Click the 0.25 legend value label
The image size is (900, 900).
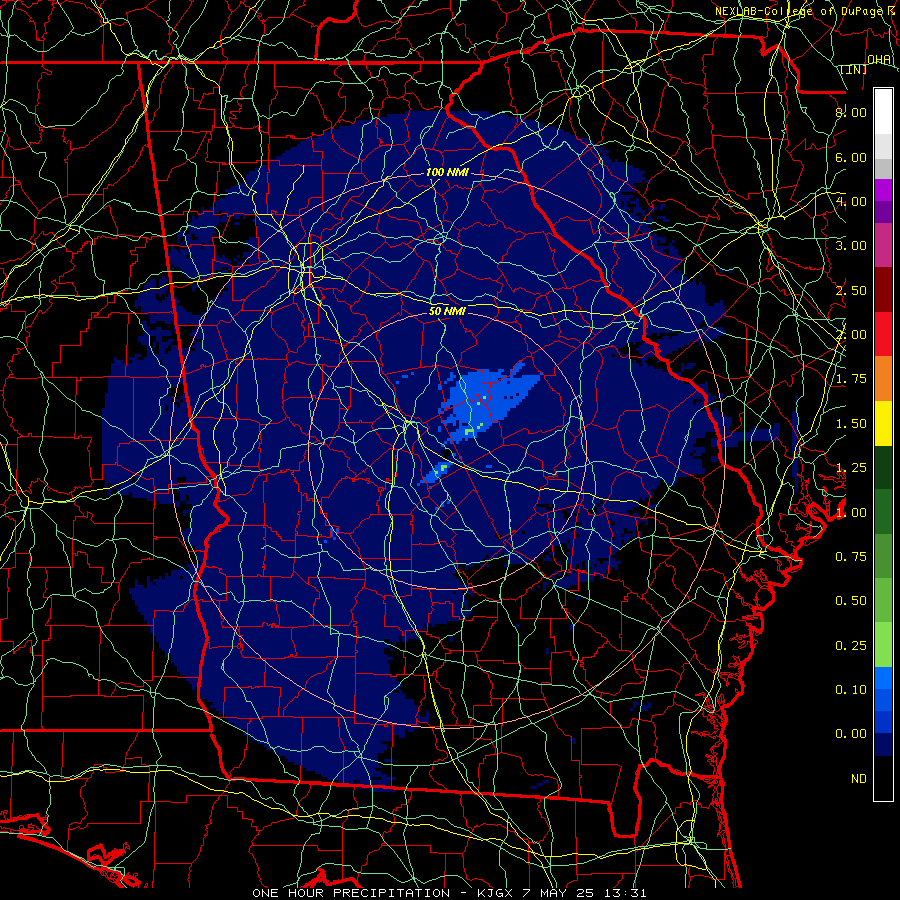point(851,646)
